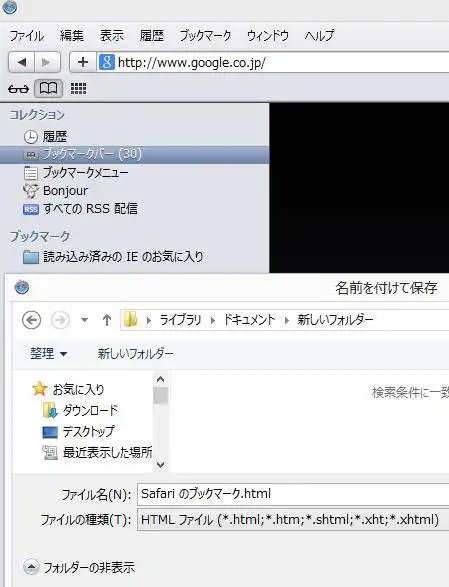The height and width of the screenshot is (587, 449).
Task: Click scroll down arrow in navigation pane
Action: [x=161, y=465]
